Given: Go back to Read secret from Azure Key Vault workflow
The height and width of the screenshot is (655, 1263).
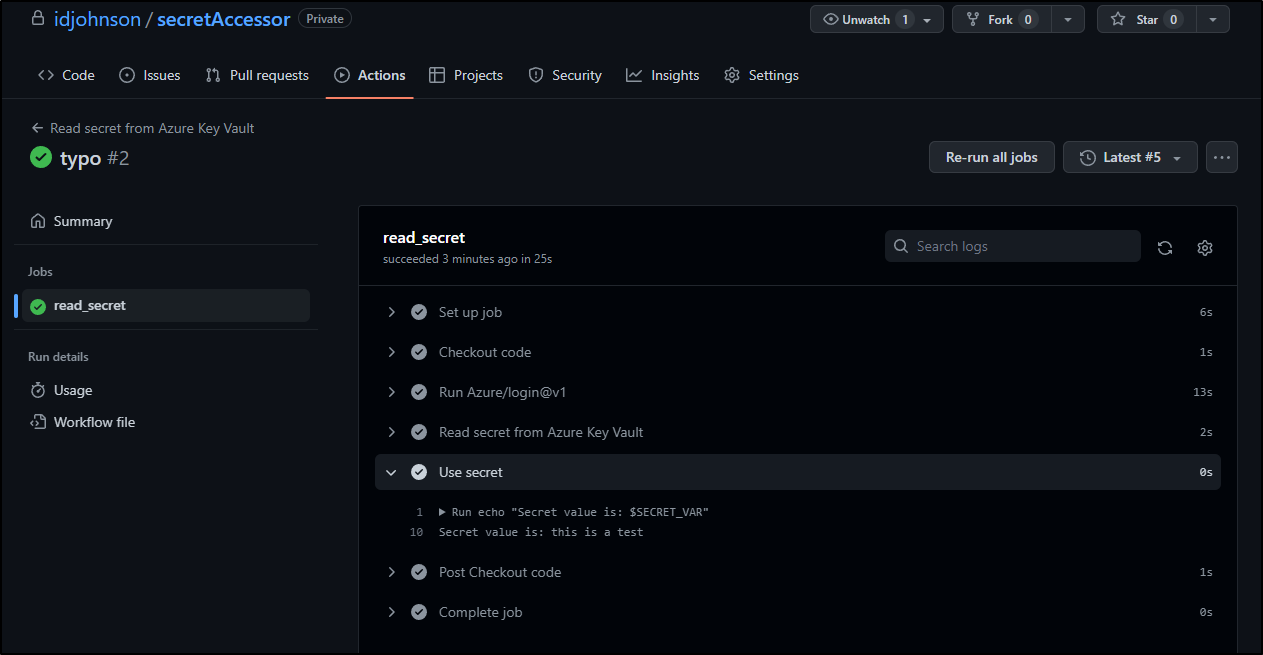Looking at the screenshot, I should point(143,128).
